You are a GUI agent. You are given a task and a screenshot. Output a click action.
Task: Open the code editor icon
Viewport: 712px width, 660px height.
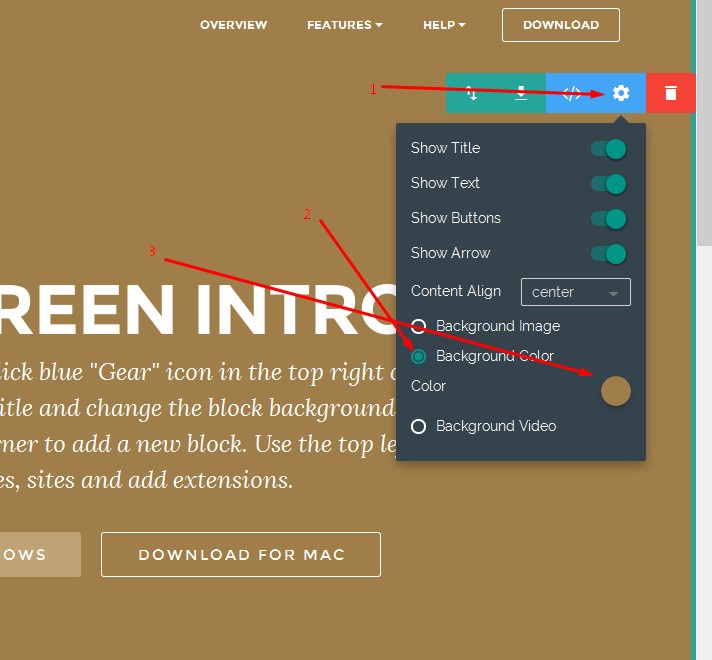pos(572,93)
